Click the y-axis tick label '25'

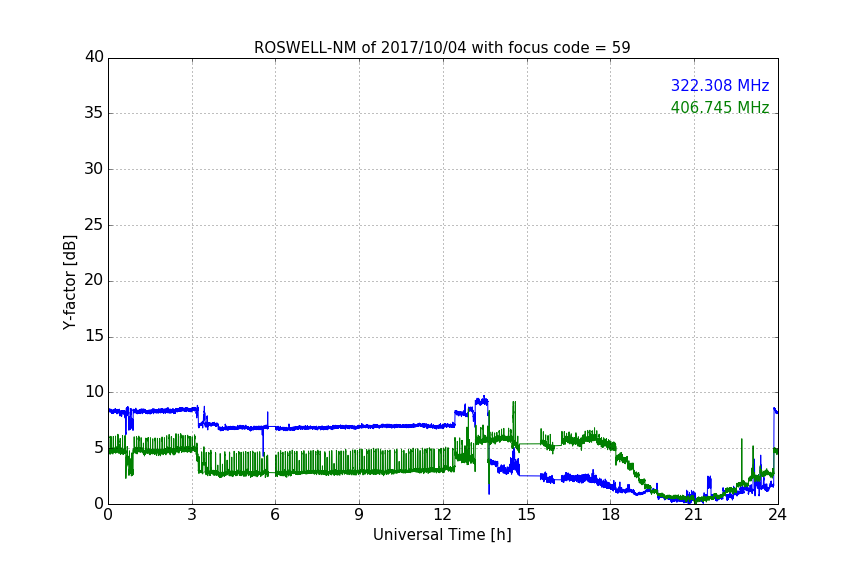click(94, 225)
